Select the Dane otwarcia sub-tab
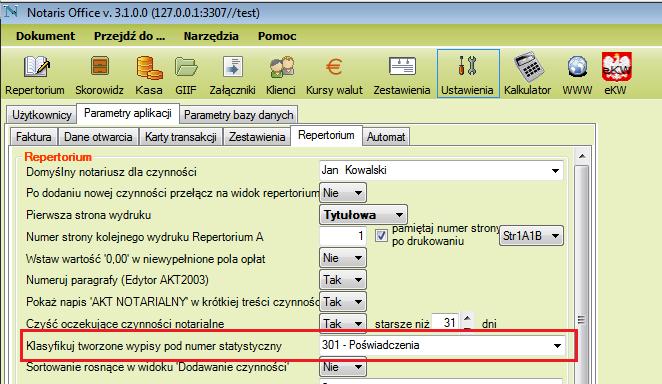The image size is (662, 384). point(98,137)
